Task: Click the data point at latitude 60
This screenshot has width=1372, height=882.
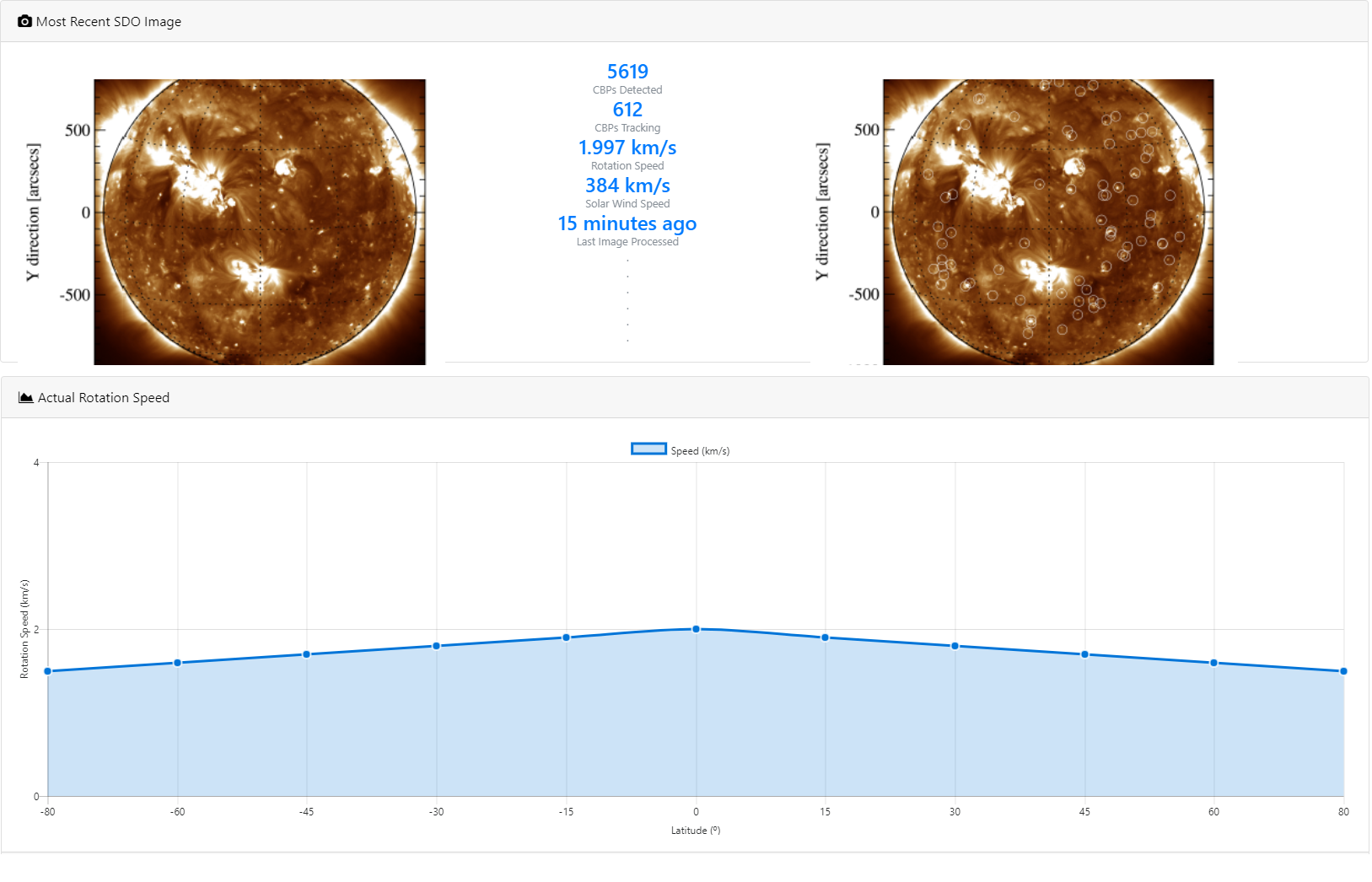Action: (x=1213, y=663)
